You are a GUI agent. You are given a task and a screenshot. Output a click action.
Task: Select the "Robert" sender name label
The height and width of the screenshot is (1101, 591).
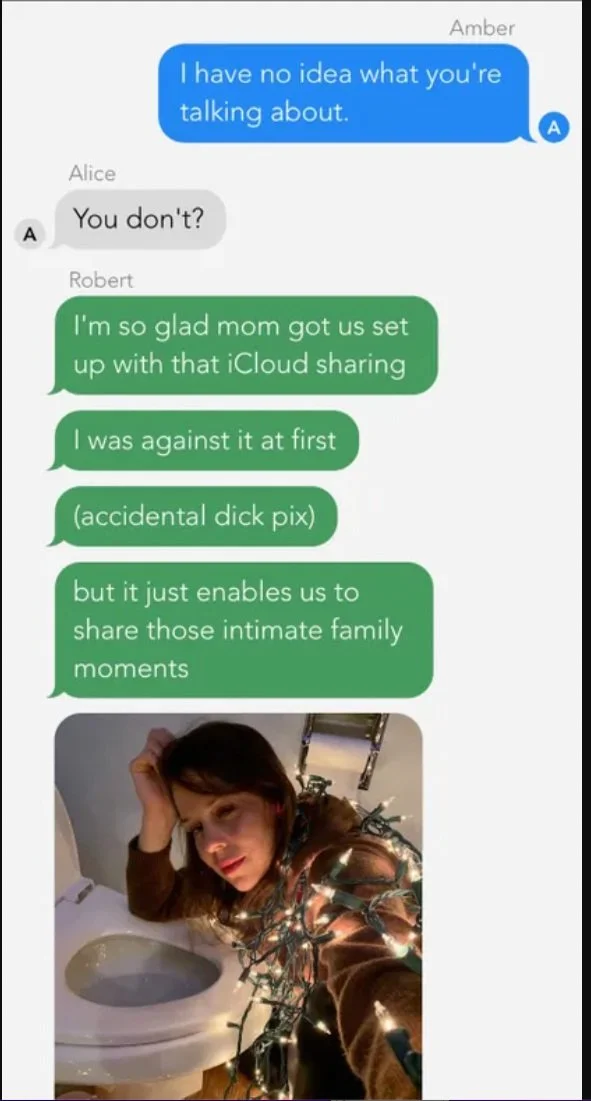coord(100,279)
